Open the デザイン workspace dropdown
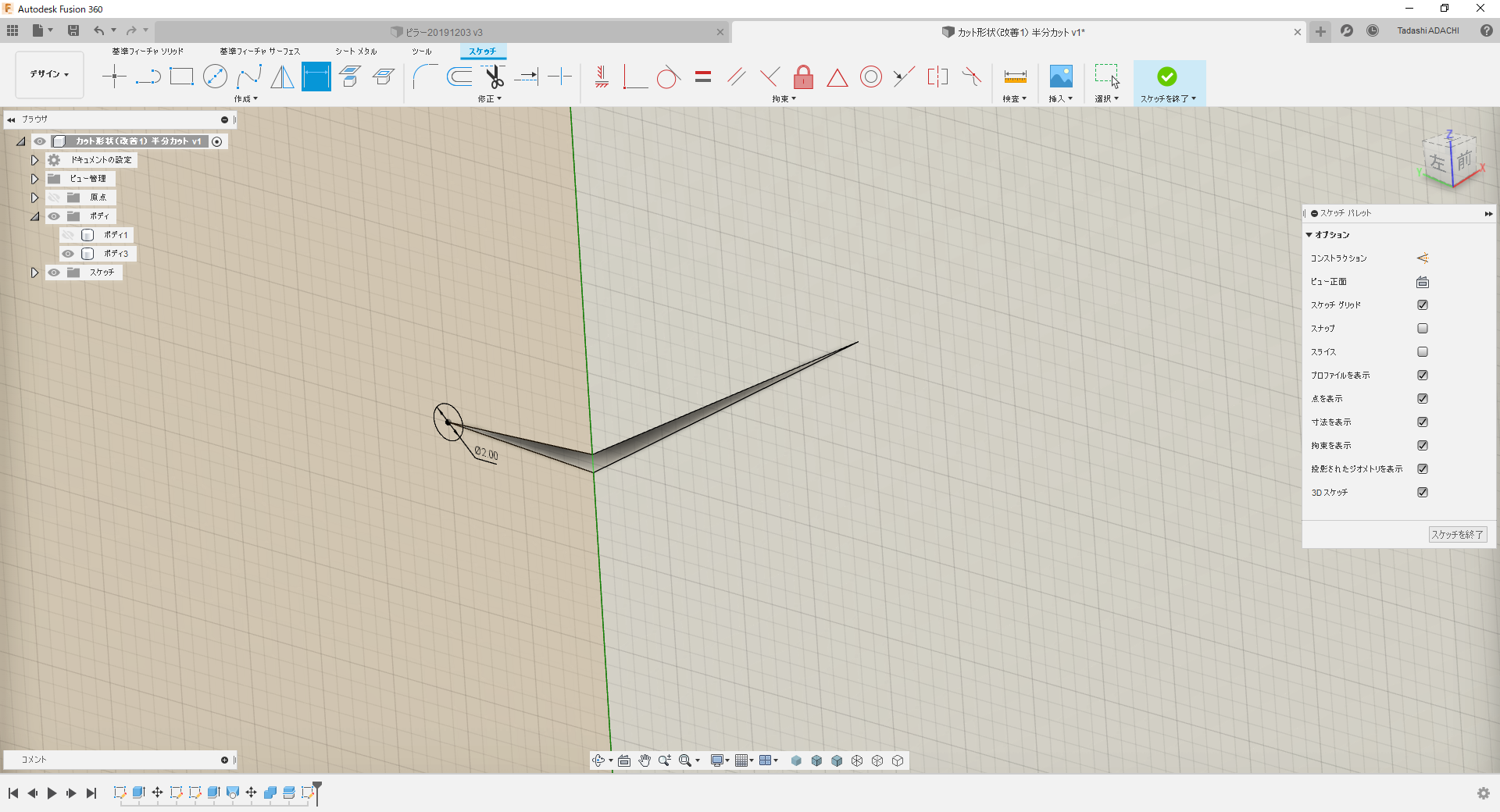 (x=49, y=74)
